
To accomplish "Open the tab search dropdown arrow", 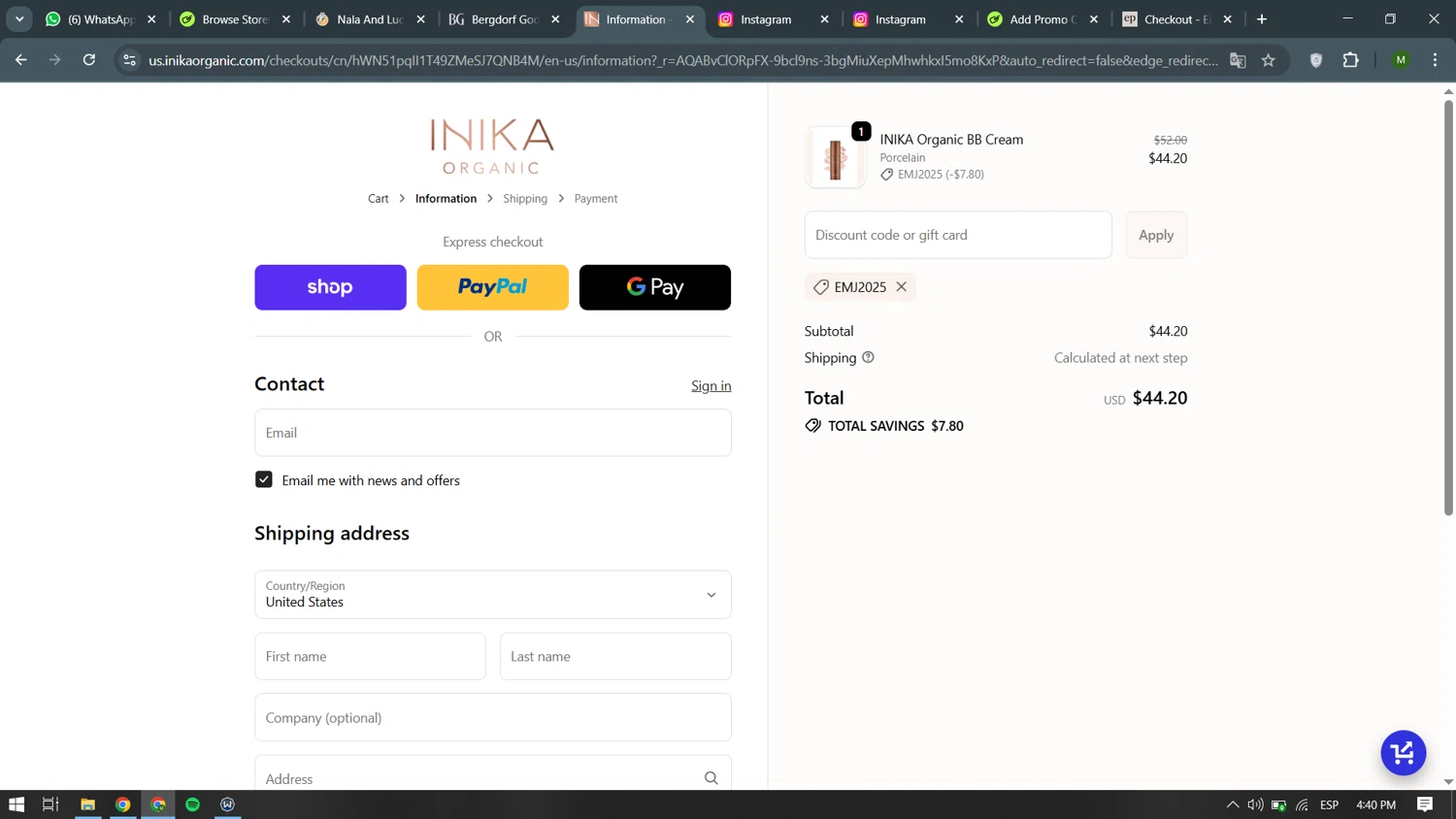I will [19, 19].
